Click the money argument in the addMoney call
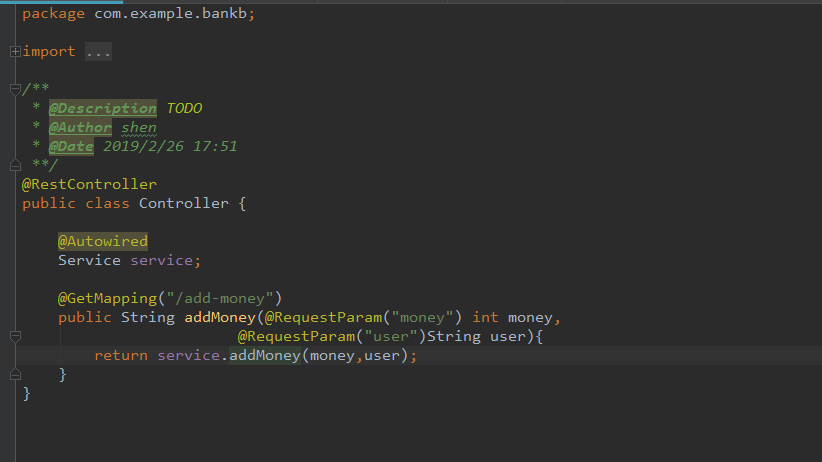This screenshot has width=822, height=462. click(332, 356)
